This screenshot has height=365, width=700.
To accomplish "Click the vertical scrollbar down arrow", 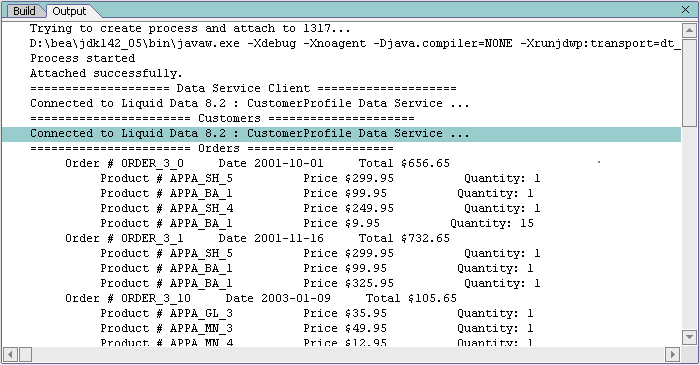I will click(x=689, y=337).
